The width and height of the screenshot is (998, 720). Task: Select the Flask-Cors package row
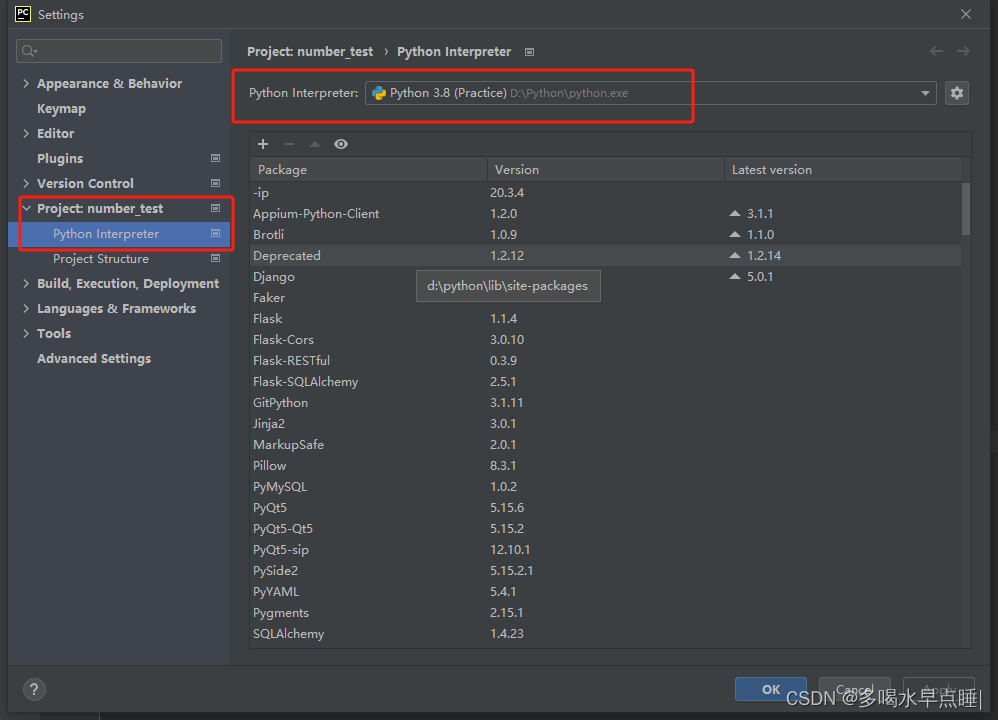(x=605, y=339)
